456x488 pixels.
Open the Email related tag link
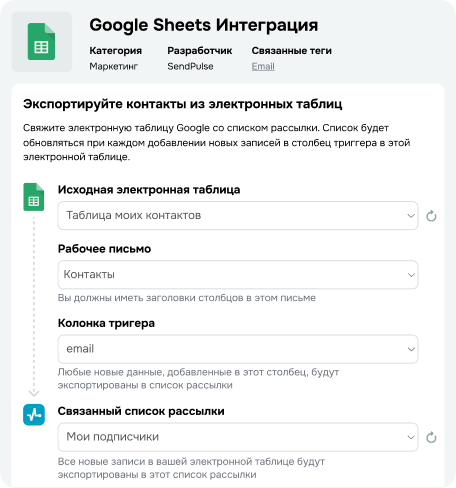(x=263, y=66)
